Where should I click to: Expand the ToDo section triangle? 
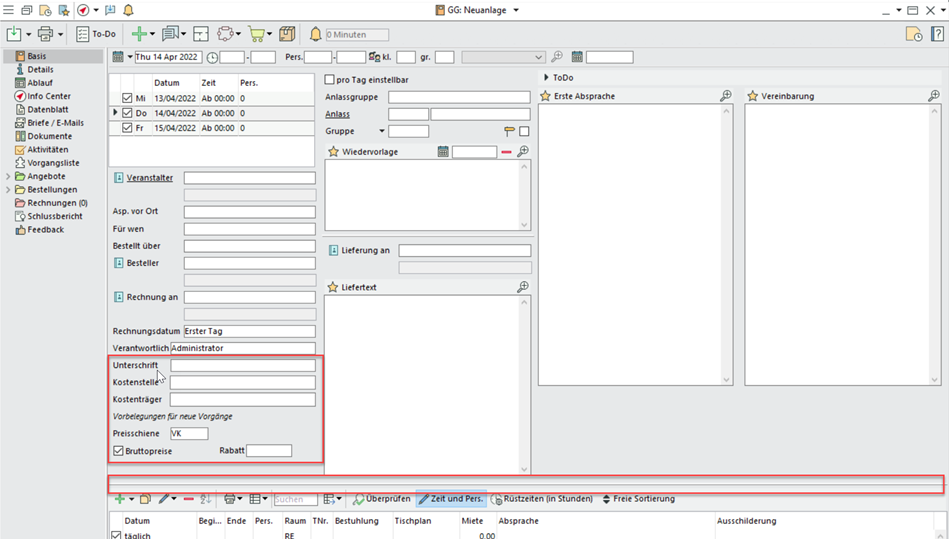(x=546, y=77)
